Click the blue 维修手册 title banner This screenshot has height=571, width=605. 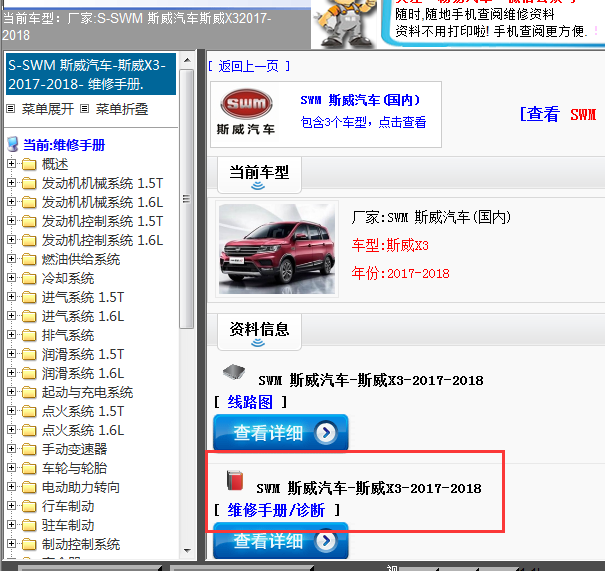(91, 74)
